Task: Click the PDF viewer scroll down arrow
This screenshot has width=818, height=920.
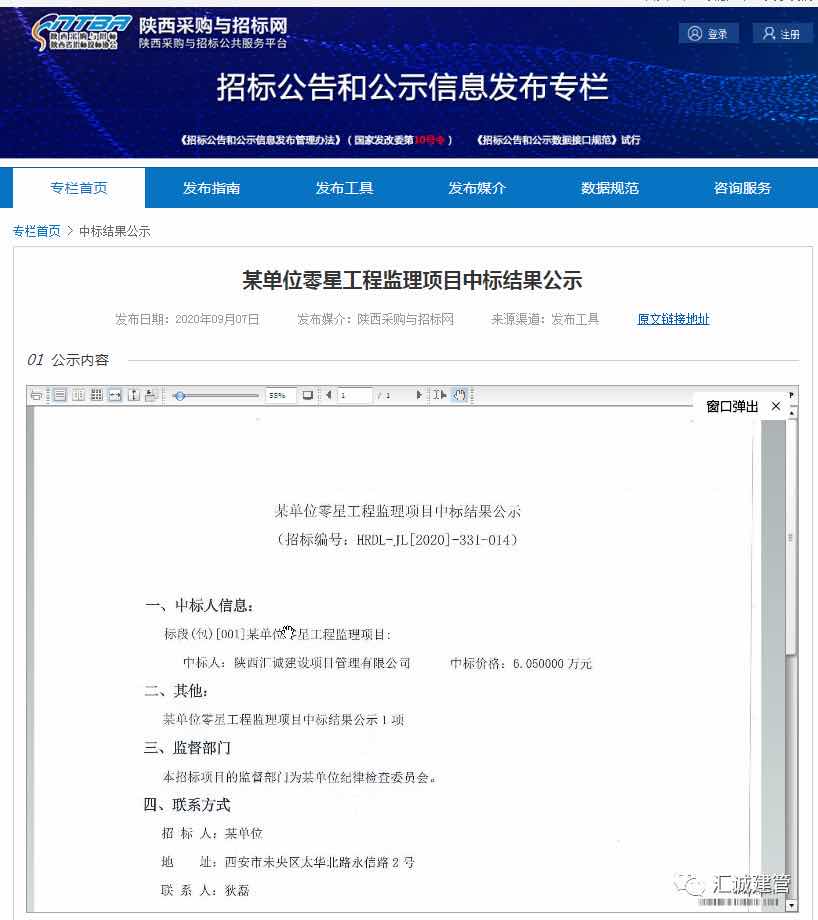Action: [792, 905]
